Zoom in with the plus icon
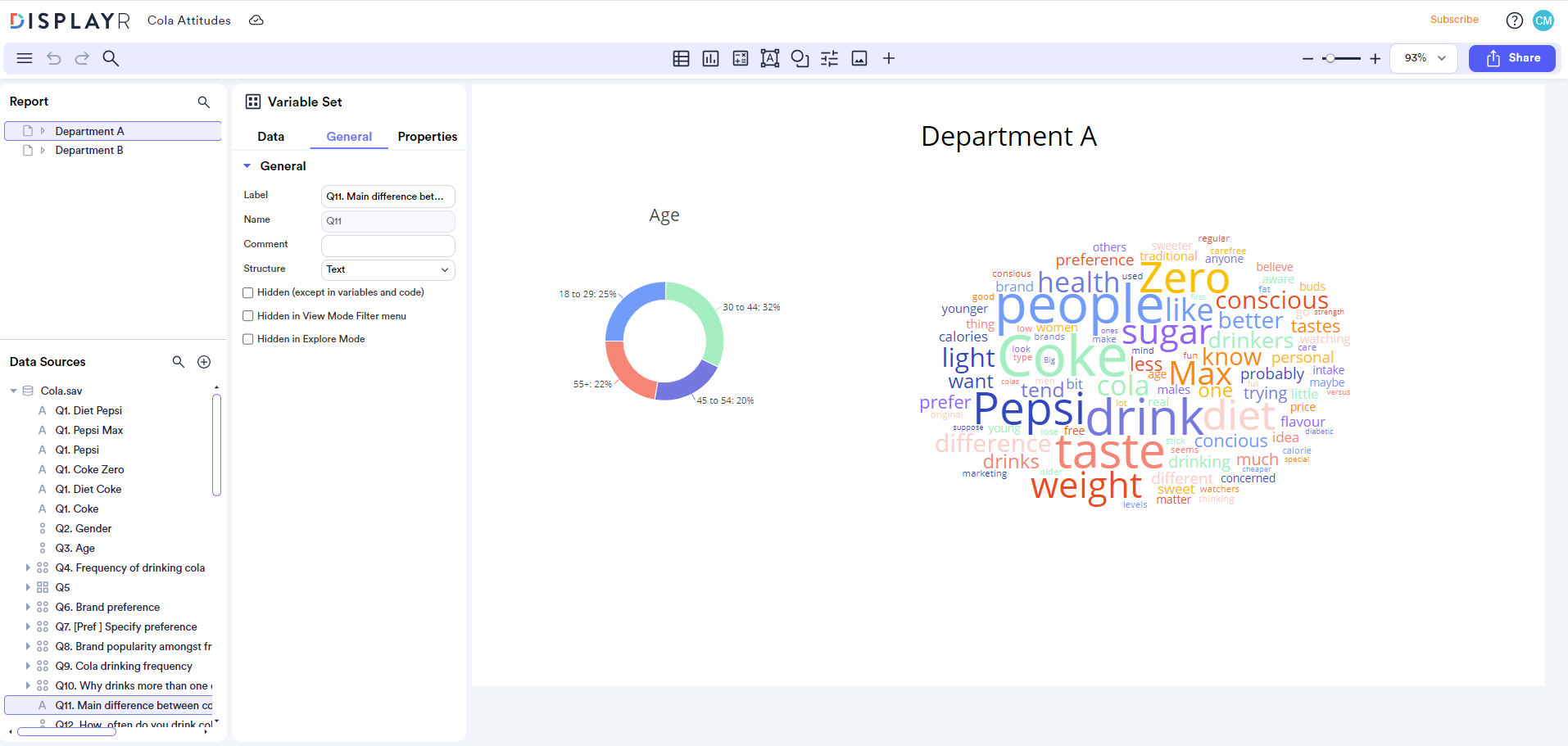 tap(1375, 58)
